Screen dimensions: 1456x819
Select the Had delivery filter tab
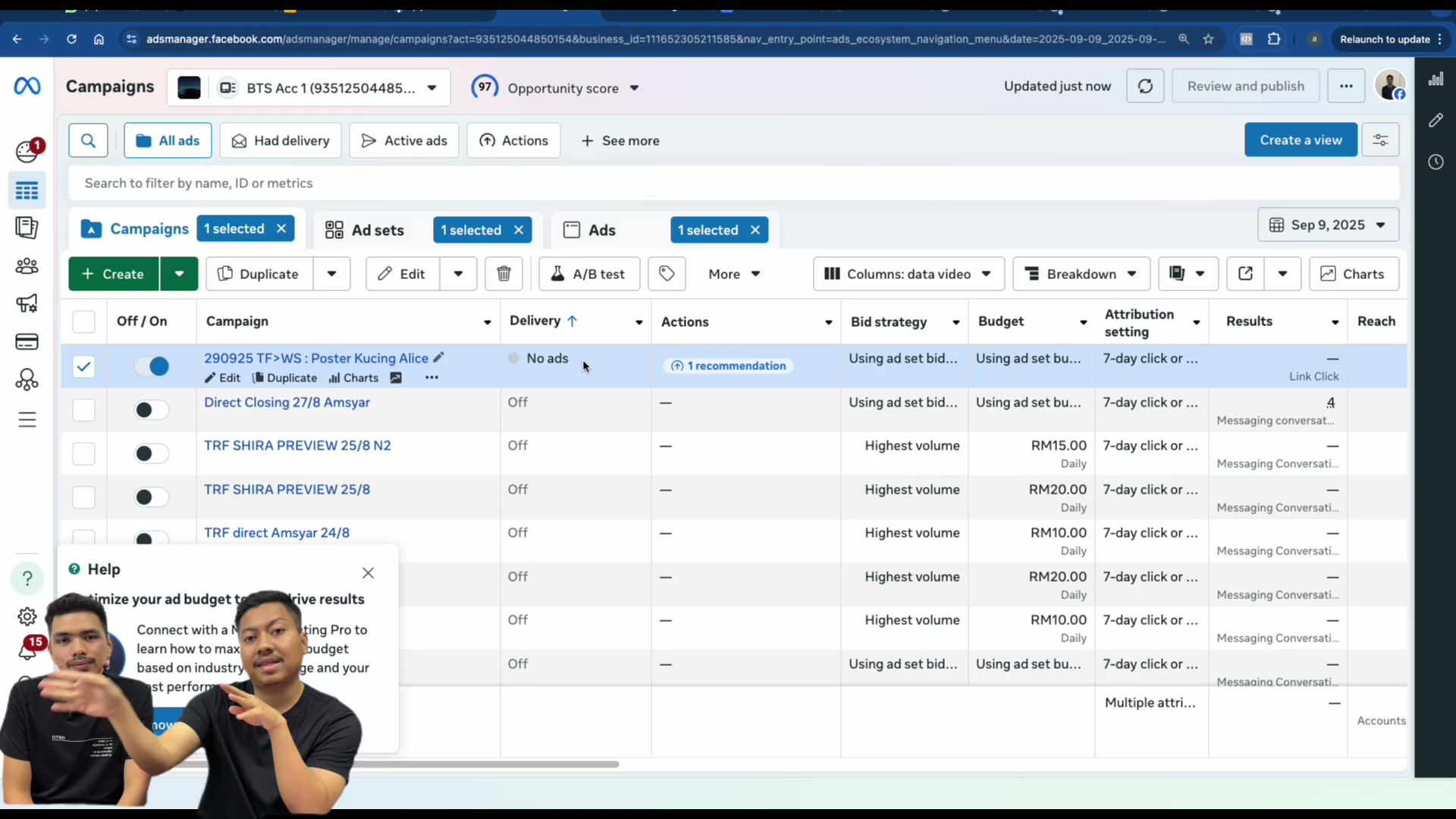click(x=281, y=140)
